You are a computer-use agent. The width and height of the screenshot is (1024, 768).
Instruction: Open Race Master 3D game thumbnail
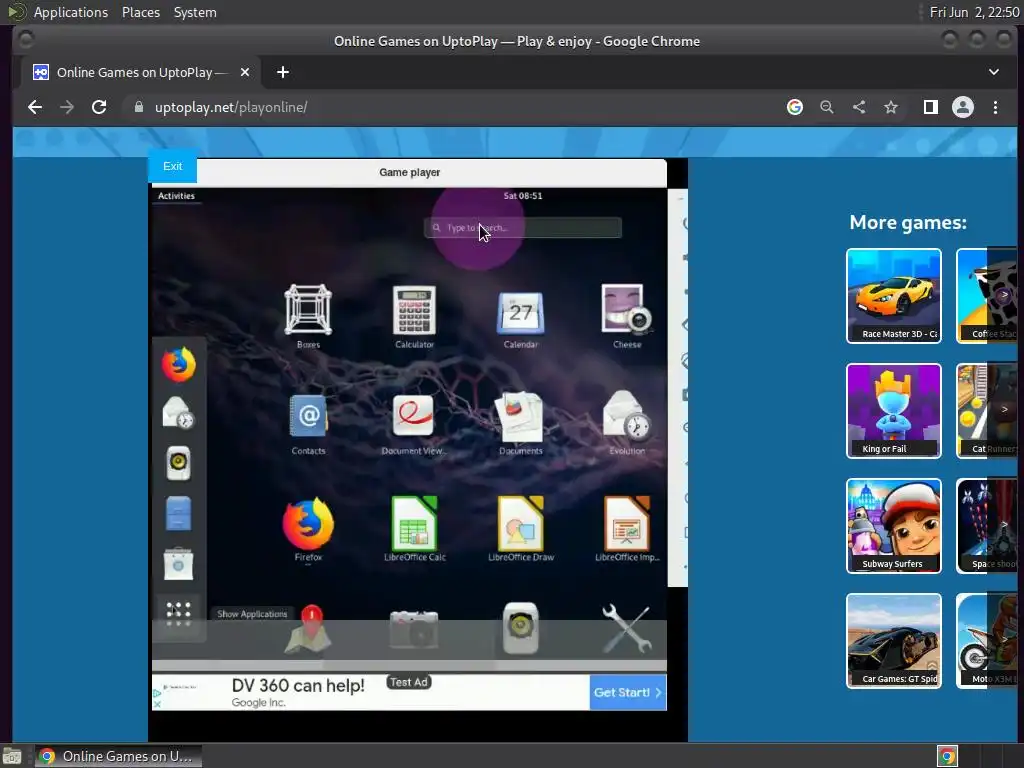(x=894, y=296)
